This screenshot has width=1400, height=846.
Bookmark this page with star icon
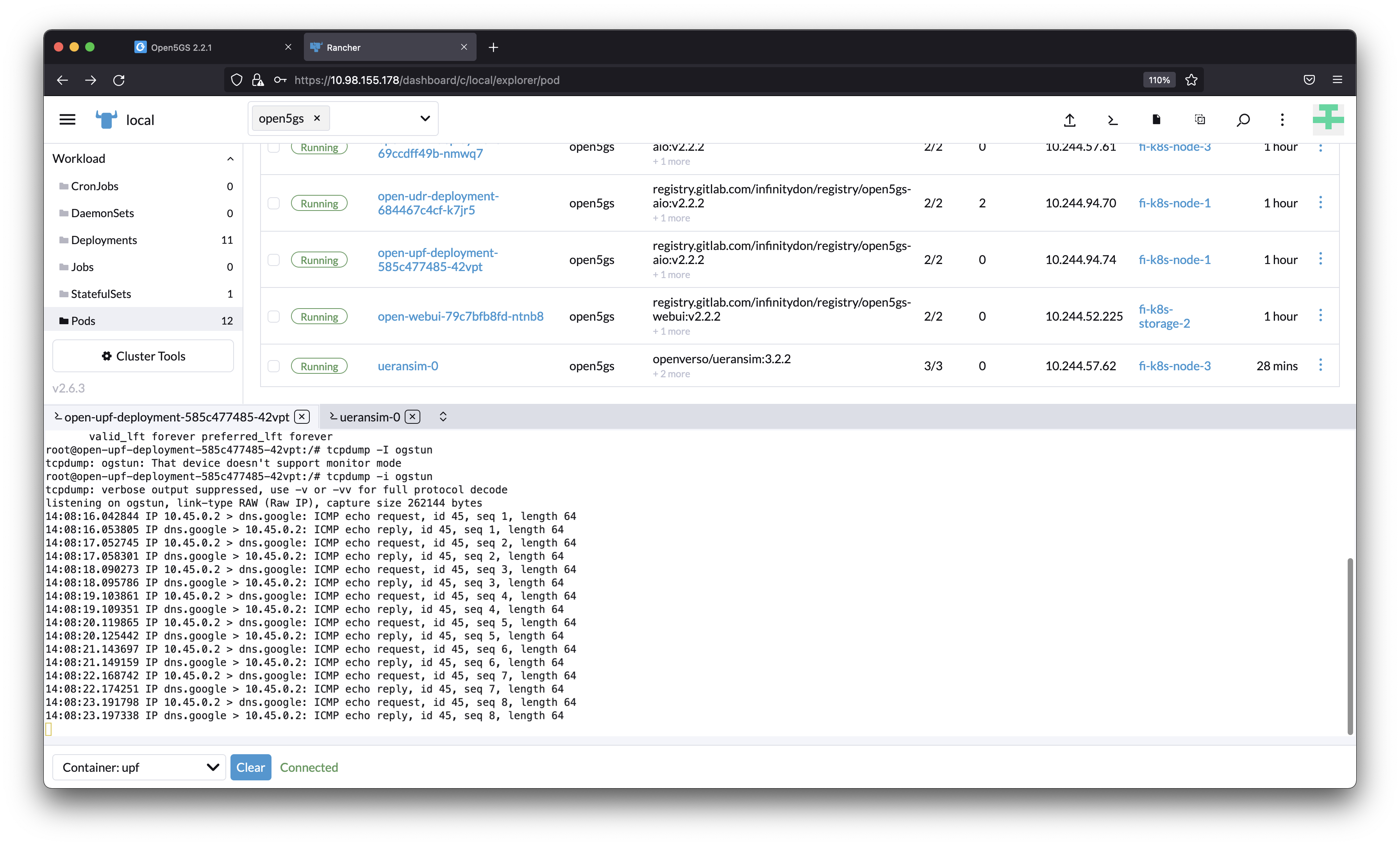1191,80
